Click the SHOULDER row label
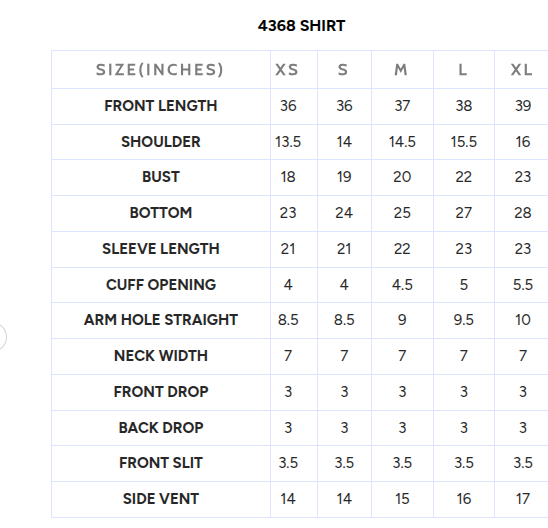The height and width of the screenshot is (528, 548). [x=161, y=142]
